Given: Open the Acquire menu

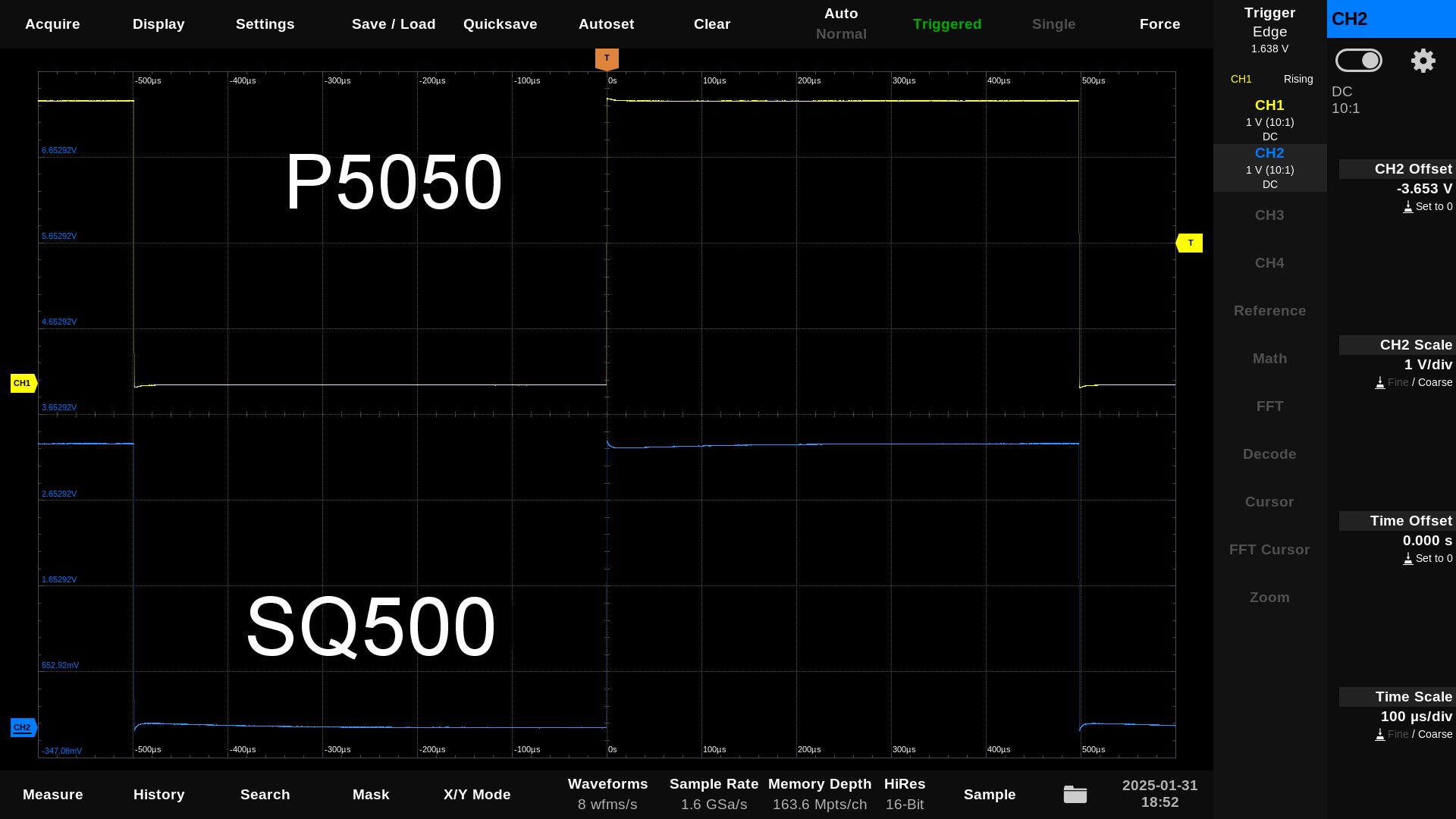Looking at the screenshot, I should tap(52, 24).
